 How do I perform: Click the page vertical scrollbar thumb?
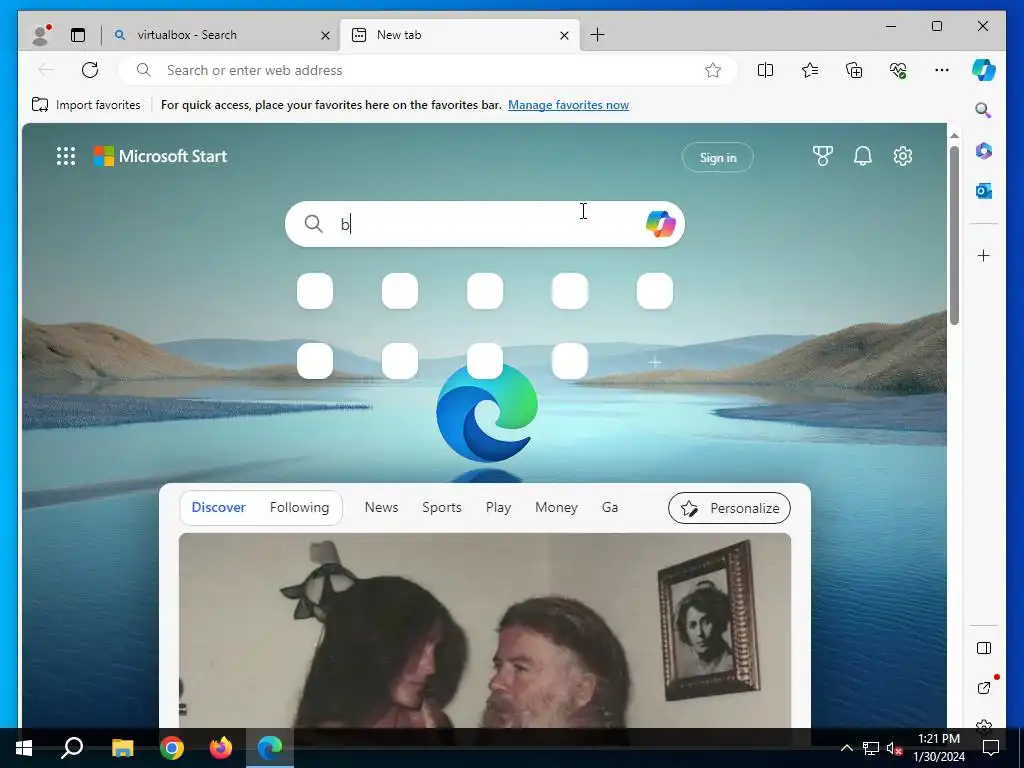coord(954,235)
